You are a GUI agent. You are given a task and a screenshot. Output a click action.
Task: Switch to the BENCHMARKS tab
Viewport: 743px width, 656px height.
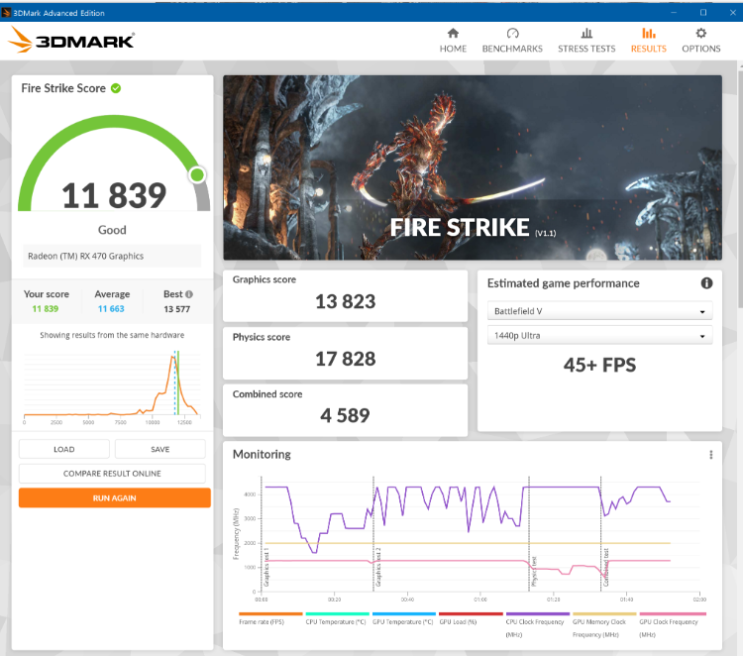(x=512, y=41)
